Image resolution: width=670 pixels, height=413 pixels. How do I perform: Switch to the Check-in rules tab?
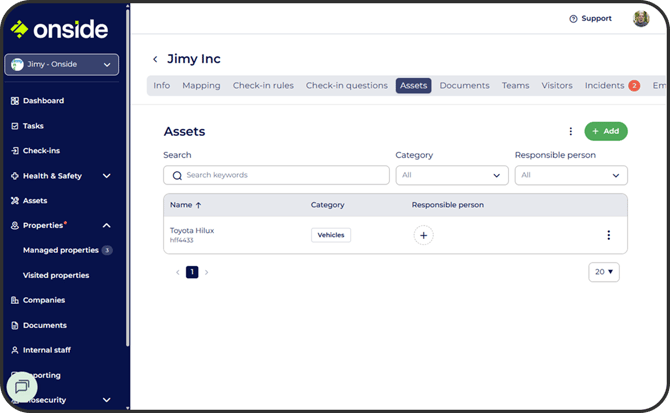[x=263, y=85]
